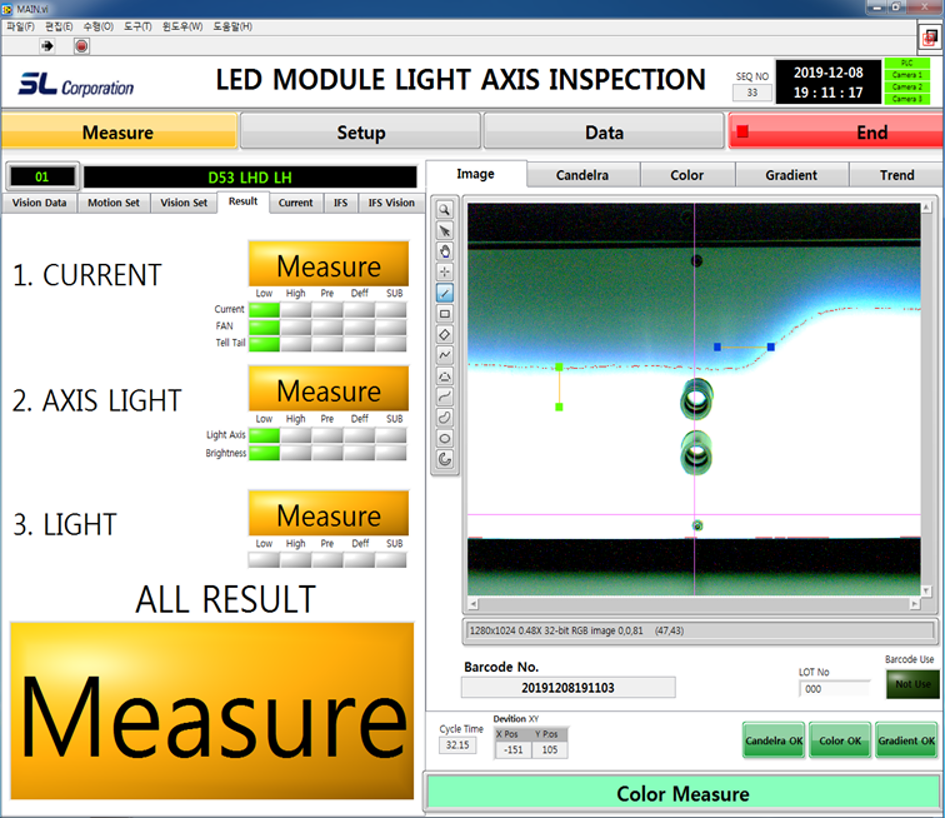Choose the hand Pan tool
This screenshot has width=945, height=818.
[444, 251]
